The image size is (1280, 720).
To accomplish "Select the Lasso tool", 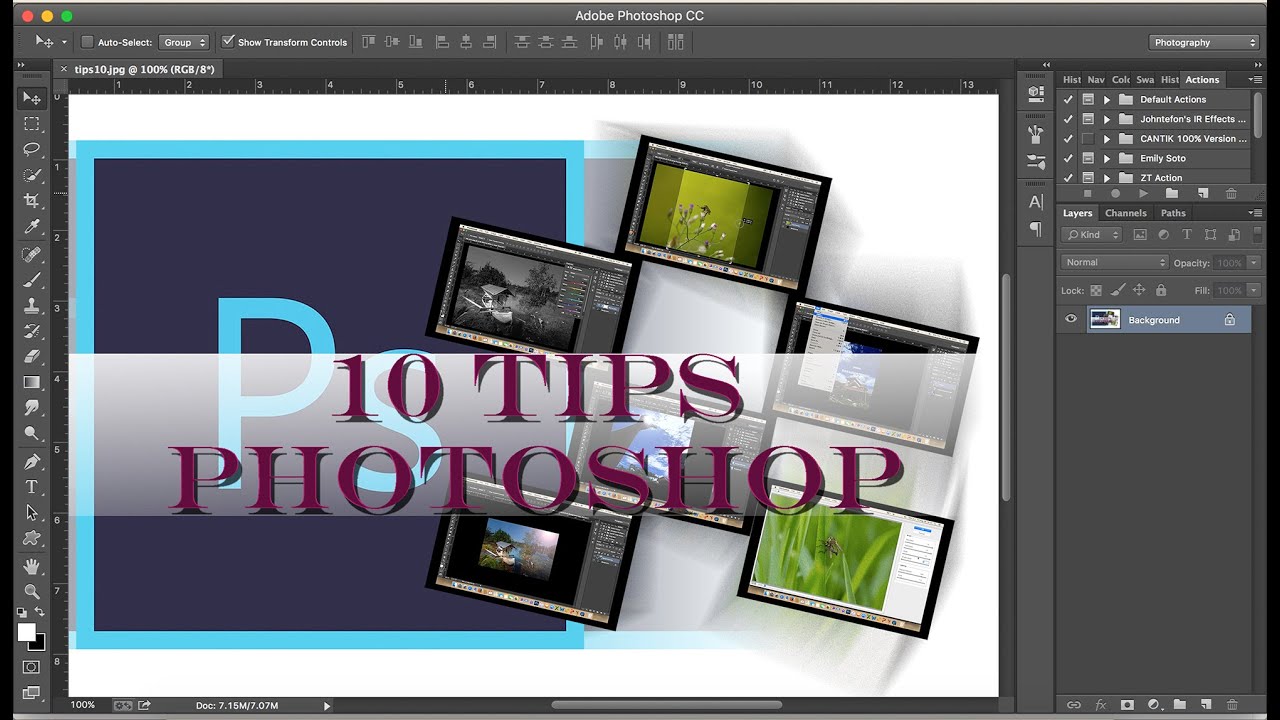I will [x=32, y=150].
